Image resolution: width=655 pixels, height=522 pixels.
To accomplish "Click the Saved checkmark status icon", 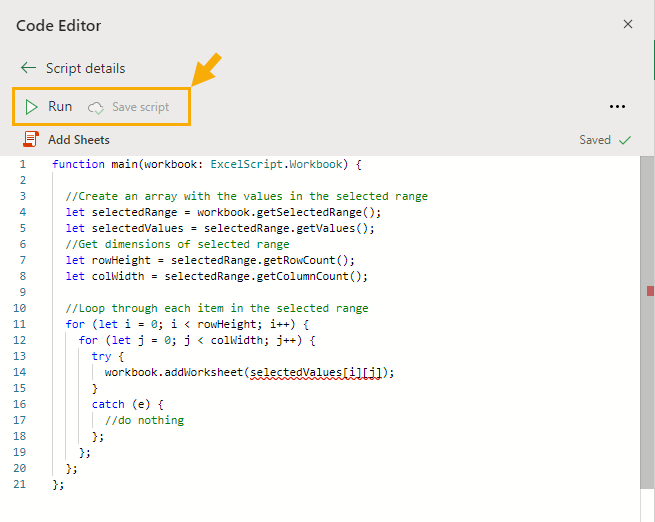I will click(625, 140).
